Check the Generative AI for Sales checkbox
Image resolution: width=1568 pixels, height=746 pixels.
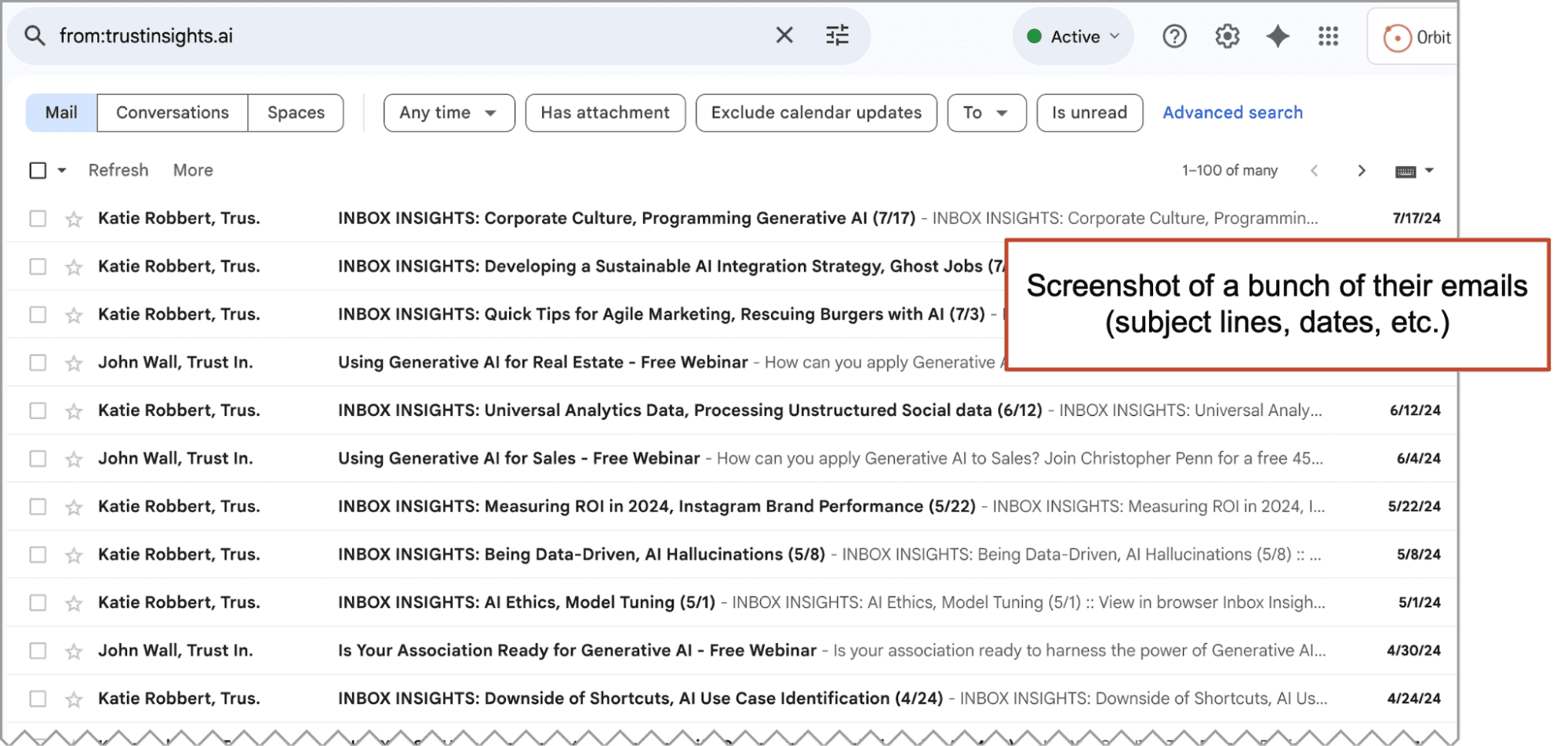[x=38, y=458]
